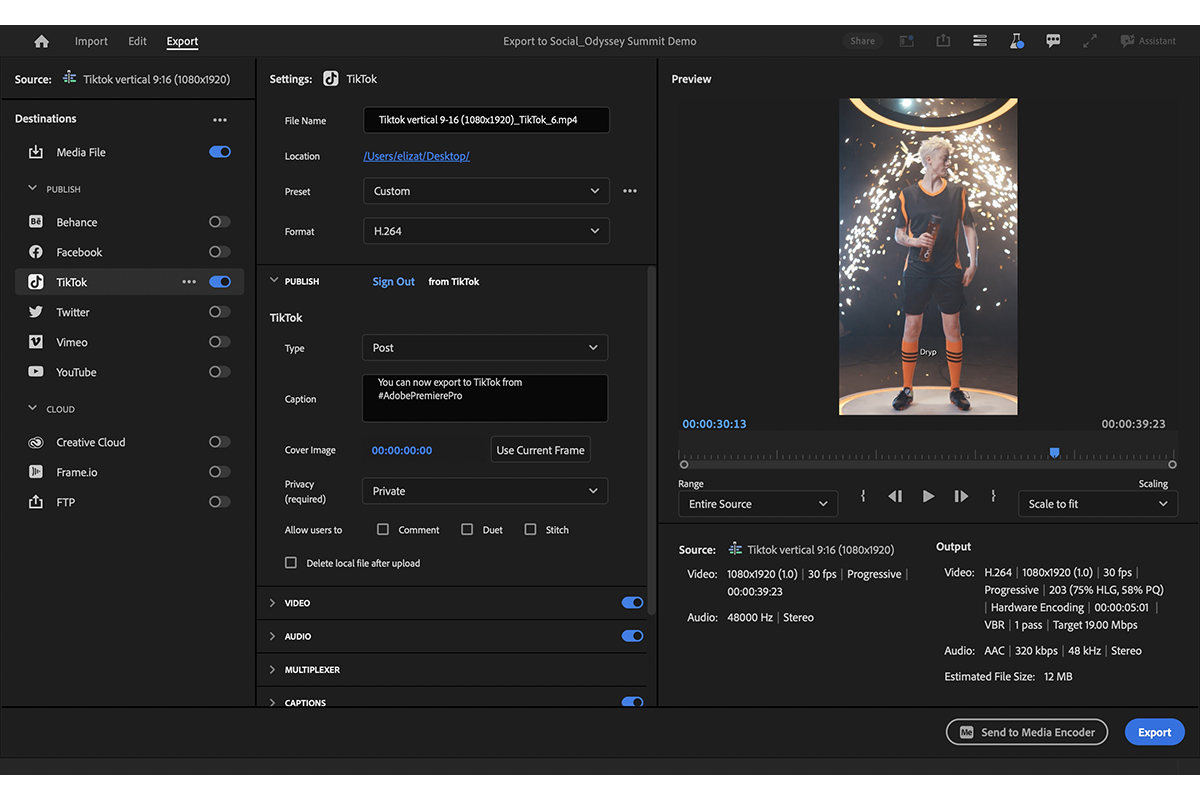Open the Preset dropdown set to Custom
1200x800 pixels.
(x=486, y=191)
